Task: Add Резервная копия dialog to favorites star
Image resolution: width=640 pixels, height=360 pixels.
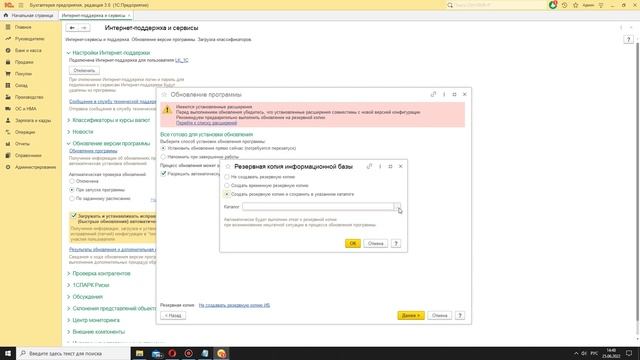Action: point(228,167)
